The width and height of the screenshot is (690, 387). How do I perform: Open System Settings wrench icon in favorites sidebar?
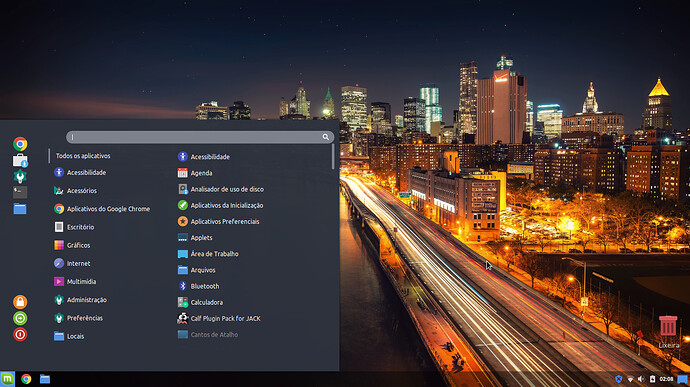coord(20,176)
